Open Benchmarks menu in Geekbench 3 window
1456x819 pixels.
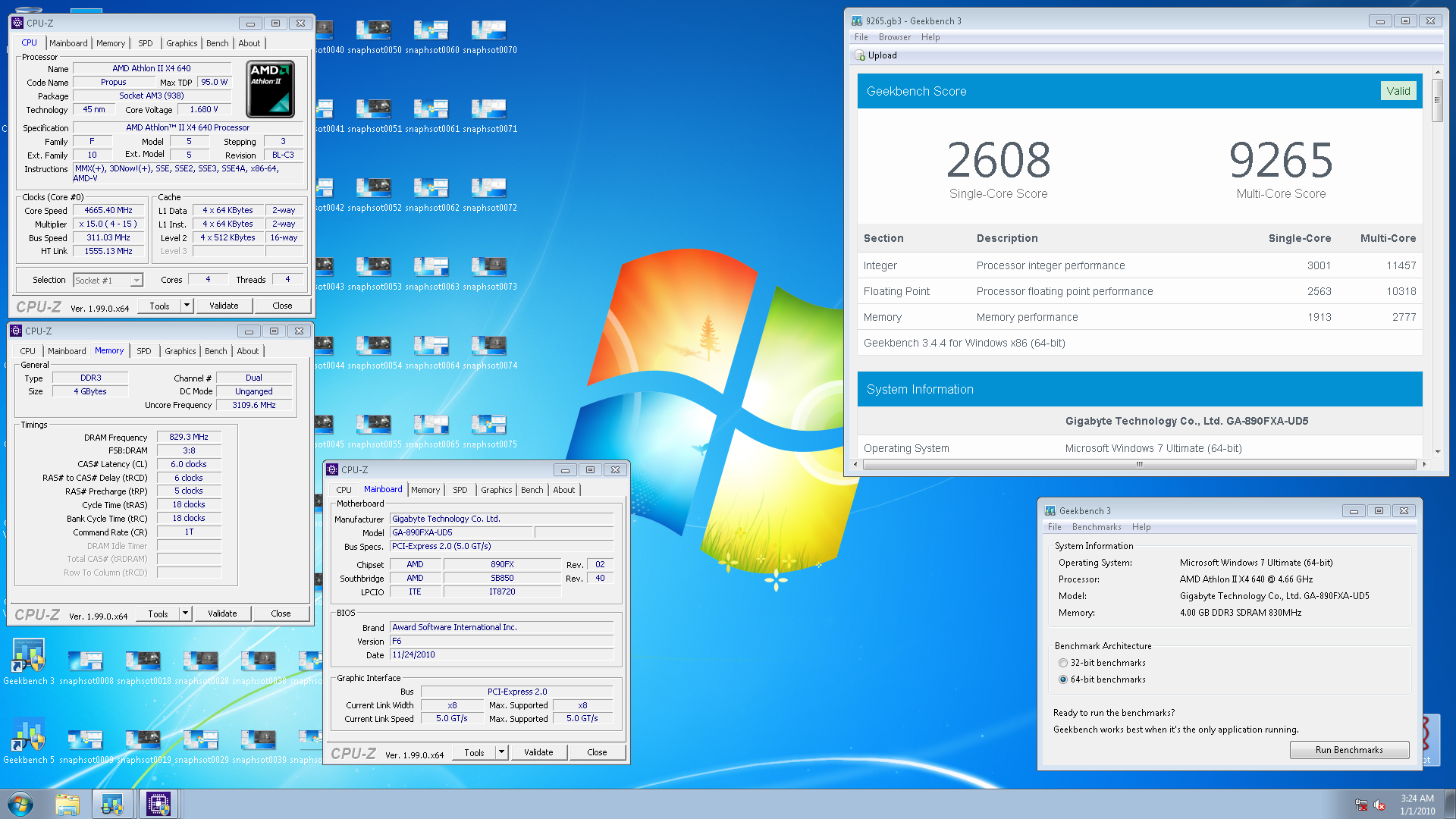1097,527
